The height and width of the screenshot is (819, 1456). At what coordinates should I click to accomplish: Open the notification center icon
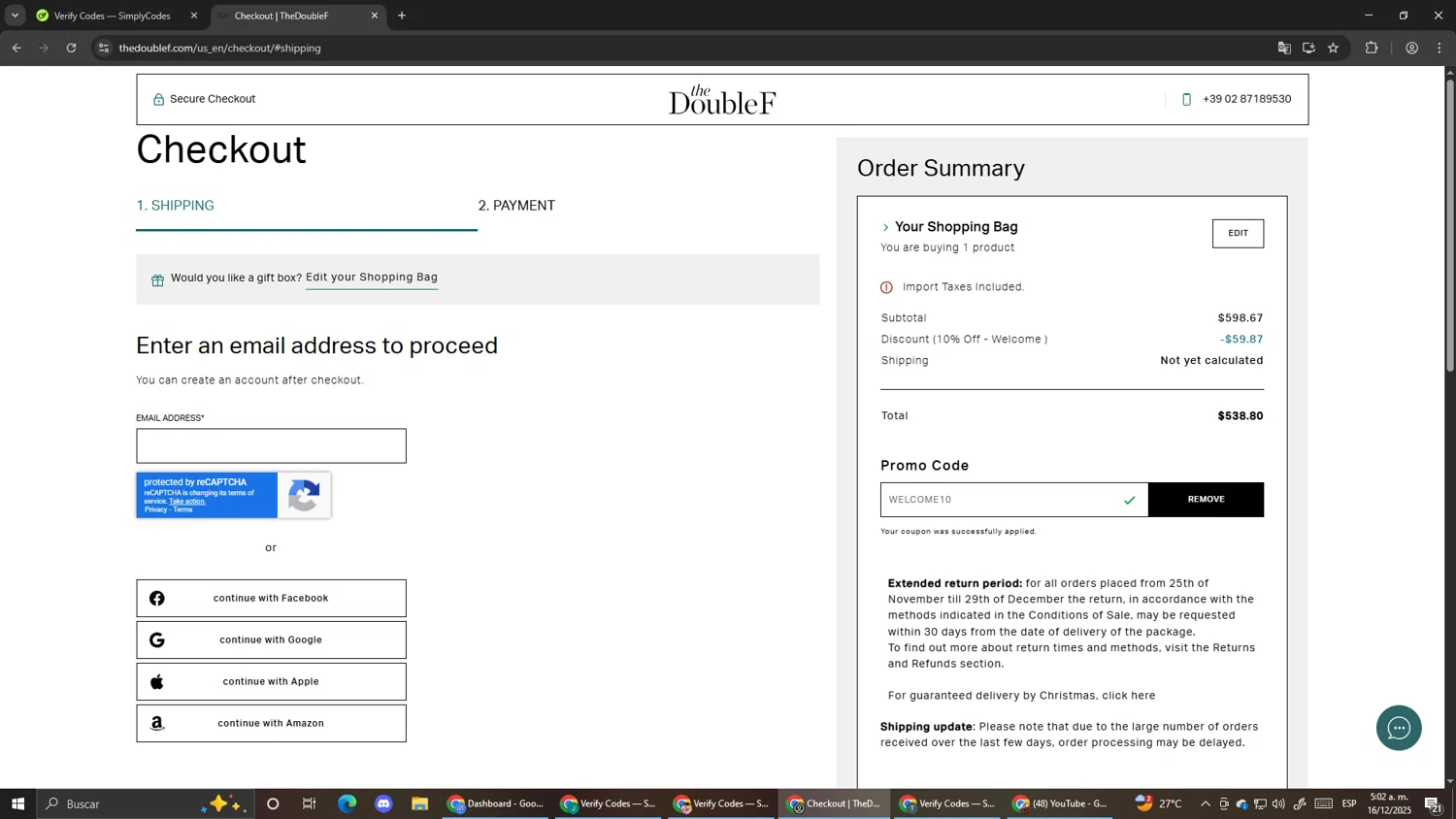pyautogui.click(x=1433, y=803)
